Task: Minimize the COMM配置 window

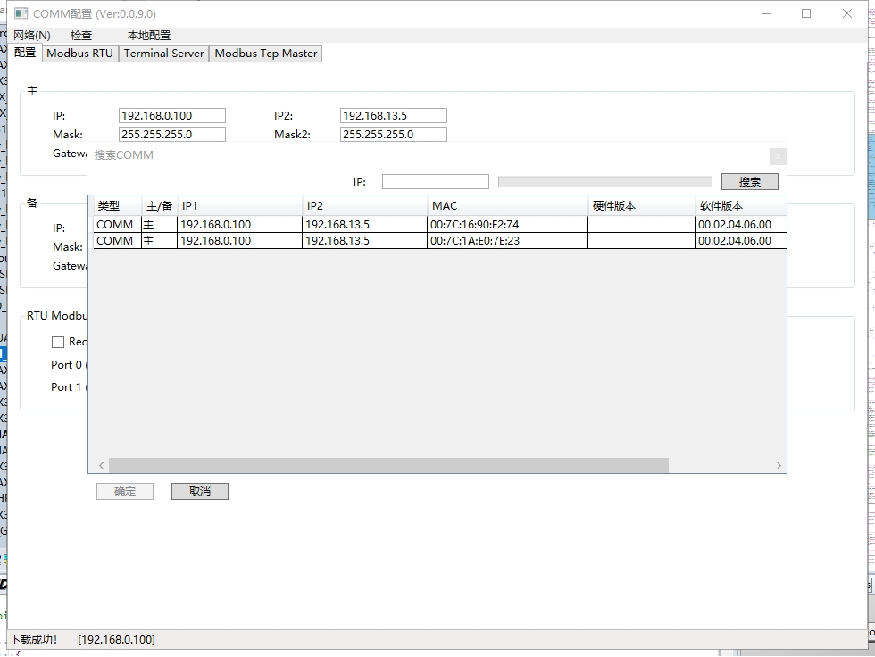Action: pyautogui.click(x=766, y=14)
